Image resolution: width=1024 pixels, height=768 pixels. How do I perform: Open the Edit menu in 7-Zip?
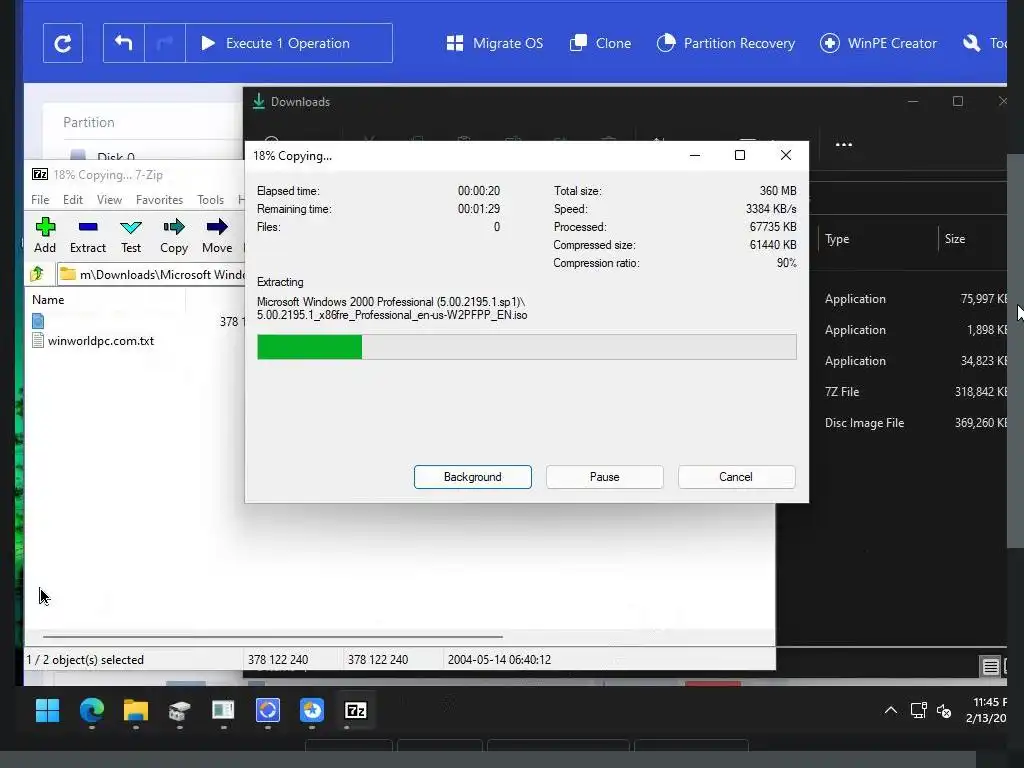72,200
